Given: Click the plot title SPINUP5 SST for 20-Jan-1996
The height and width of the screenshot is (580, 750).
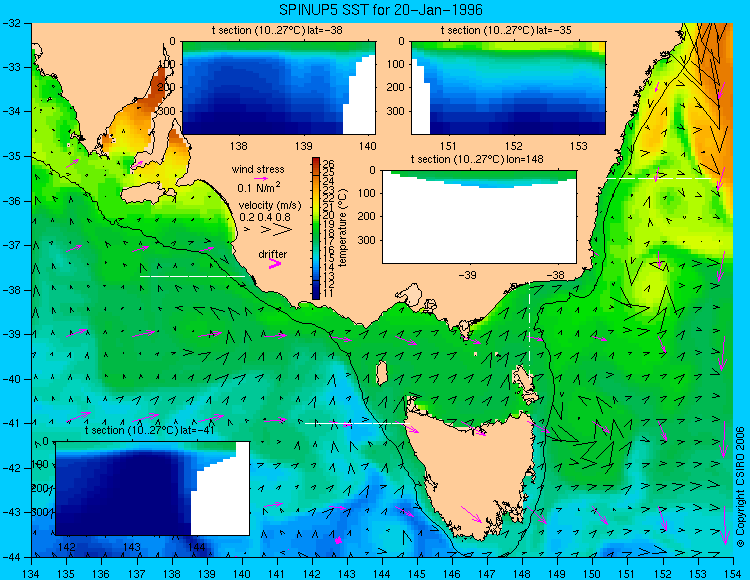Looking at the screenshot, I should point(381,10).
